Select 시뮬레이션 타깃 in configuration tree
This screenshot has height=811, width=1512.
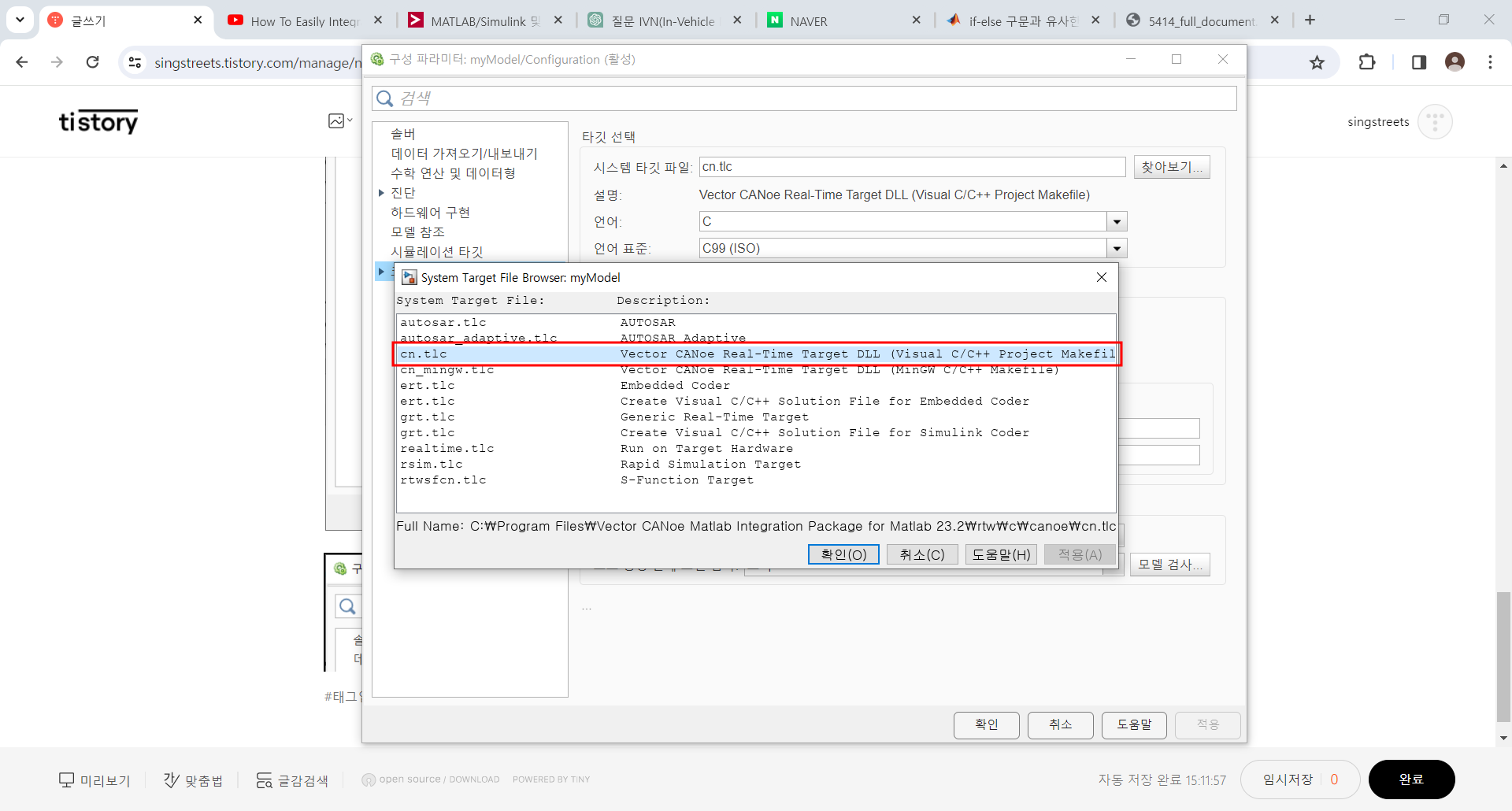[x=437, y=252]
